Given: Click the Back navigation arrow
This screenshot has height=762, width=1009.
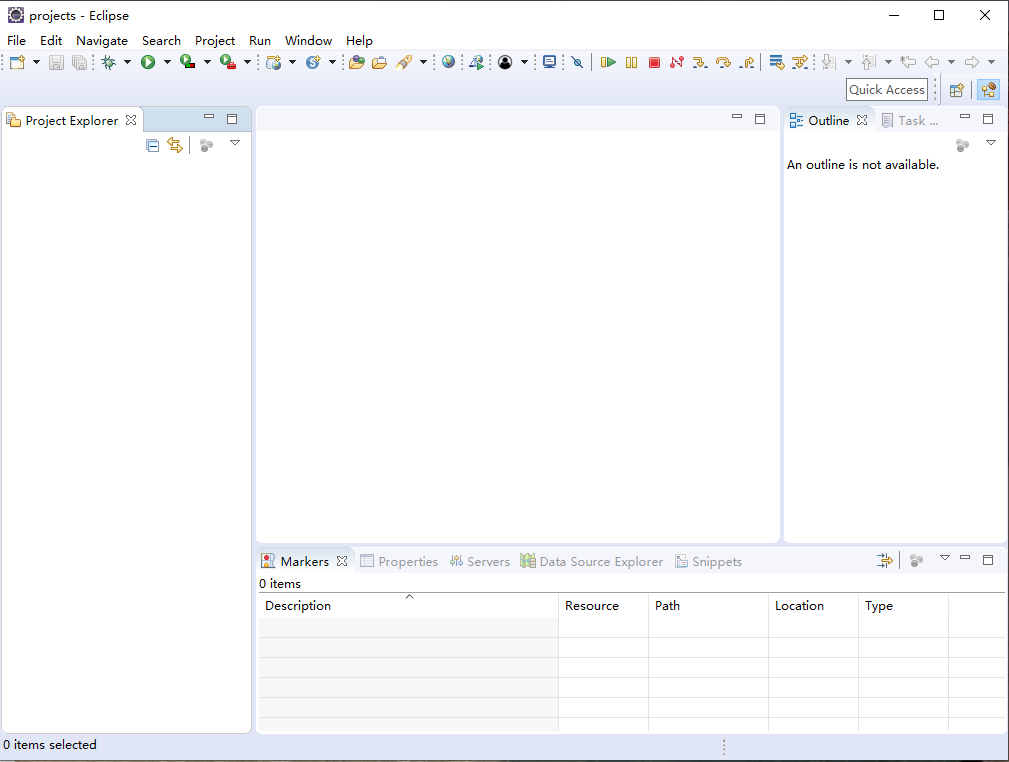Looking at the screenshot, I should click(x=932, y=62).
